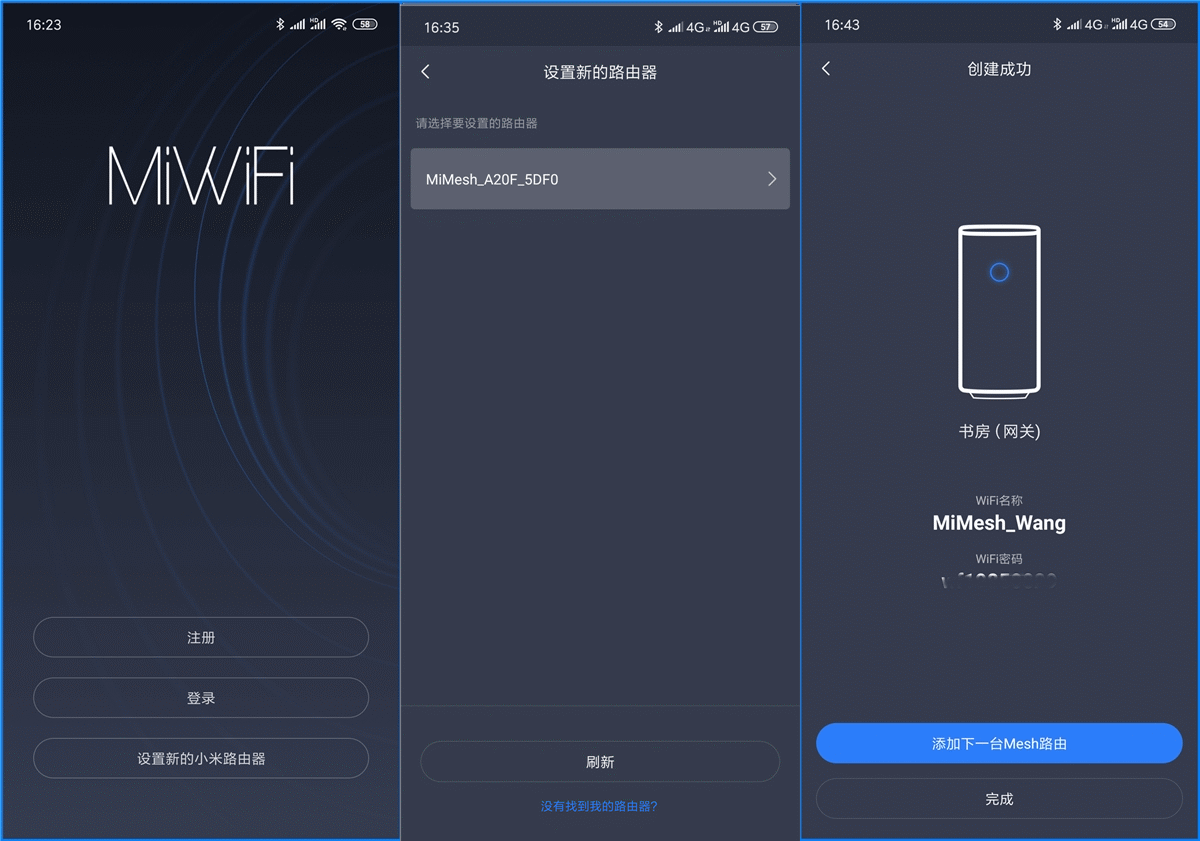
Task: Tap battery indicator showing 57
Action: click(766, 27)
